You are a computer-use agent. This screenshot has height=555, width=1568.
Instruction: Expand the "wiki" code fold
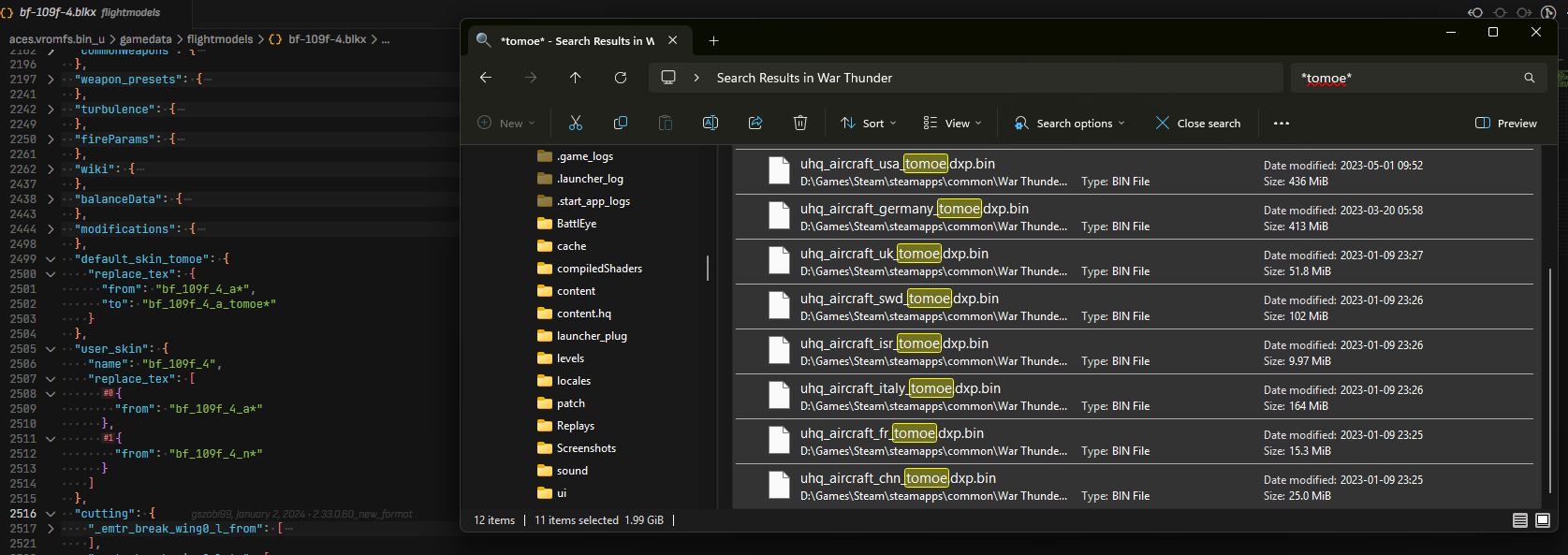(x=51, y=169)
